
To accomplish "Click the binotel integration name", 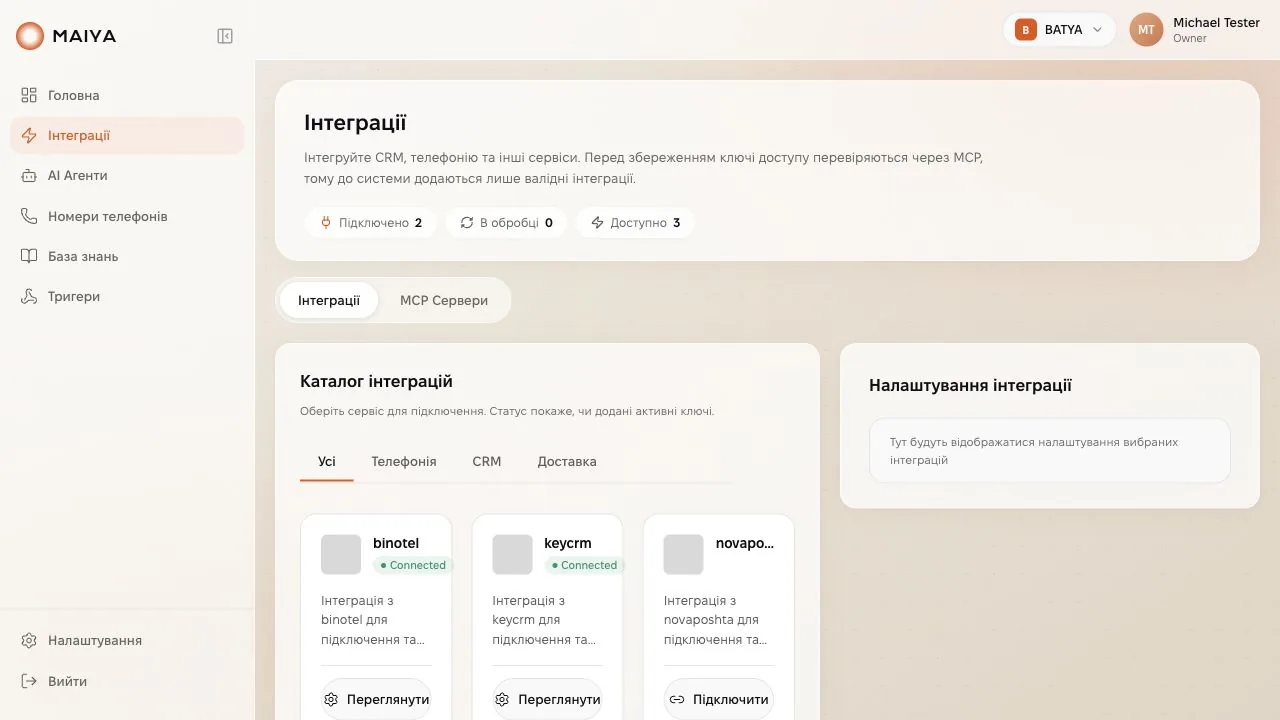I will [396, 543].
